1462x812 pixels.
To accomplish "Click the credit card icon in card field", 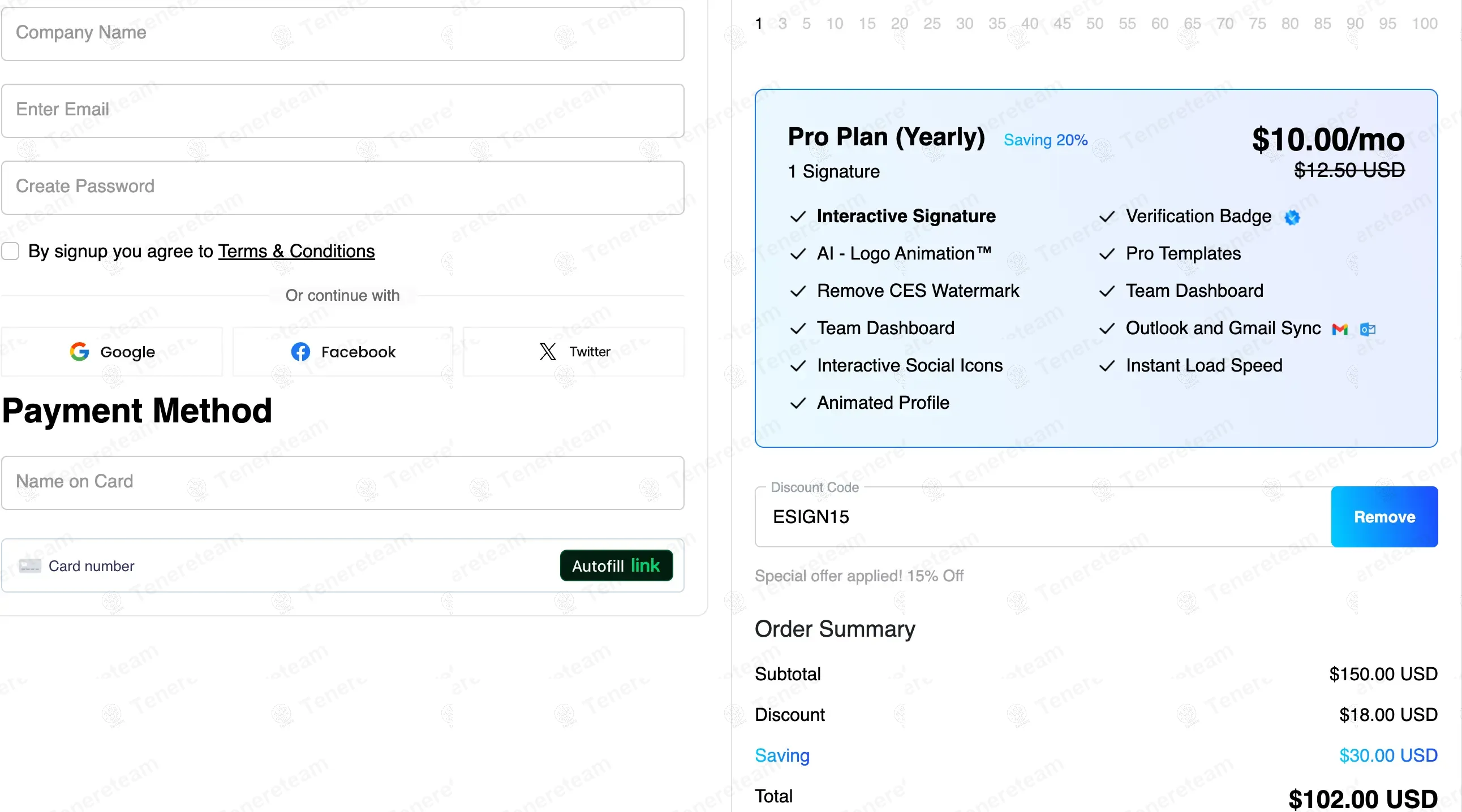I will [x=30, y=566].
